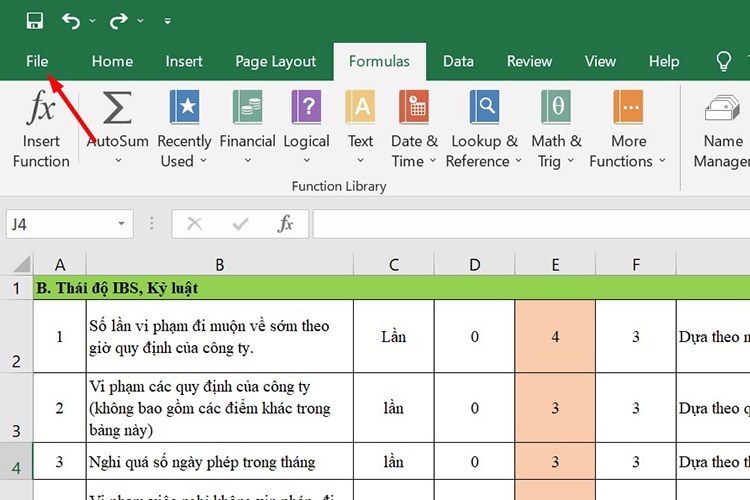
Task: Switch to the View tab
Action: 600,61
